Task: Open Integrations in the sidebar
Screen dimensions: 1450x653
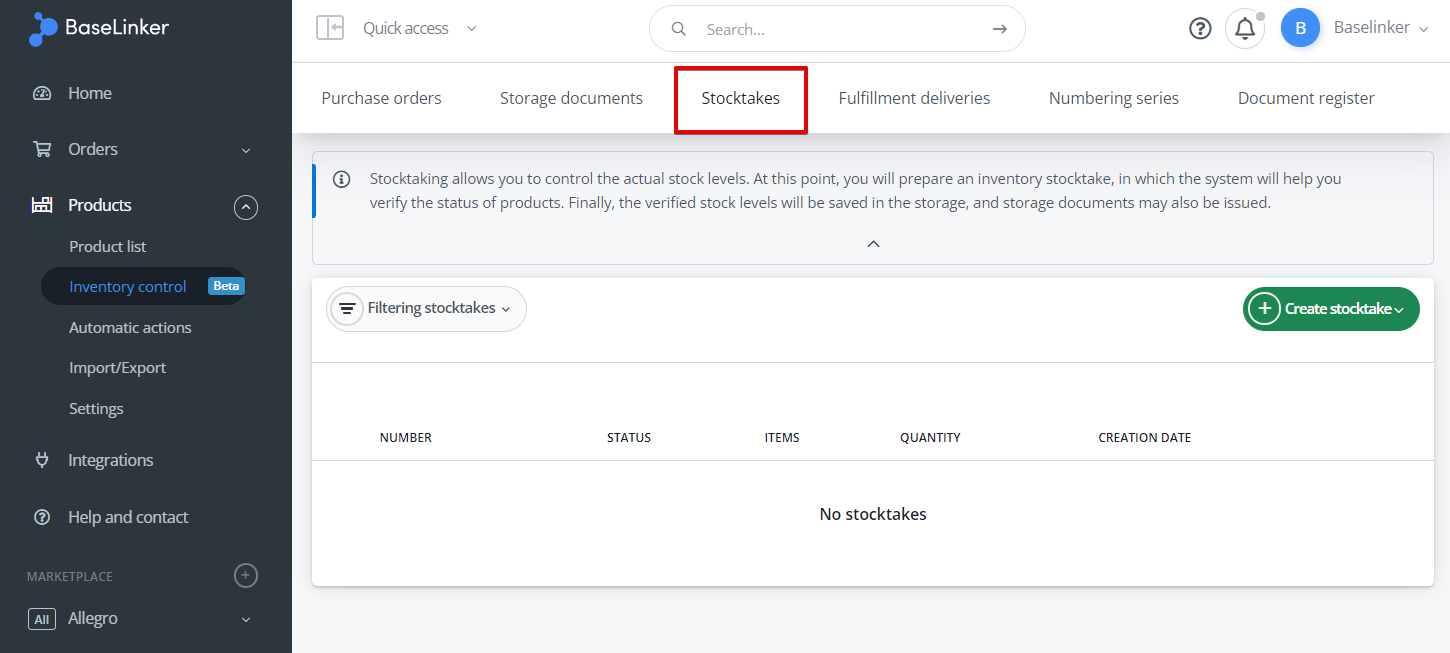Action: pos(111,460)
